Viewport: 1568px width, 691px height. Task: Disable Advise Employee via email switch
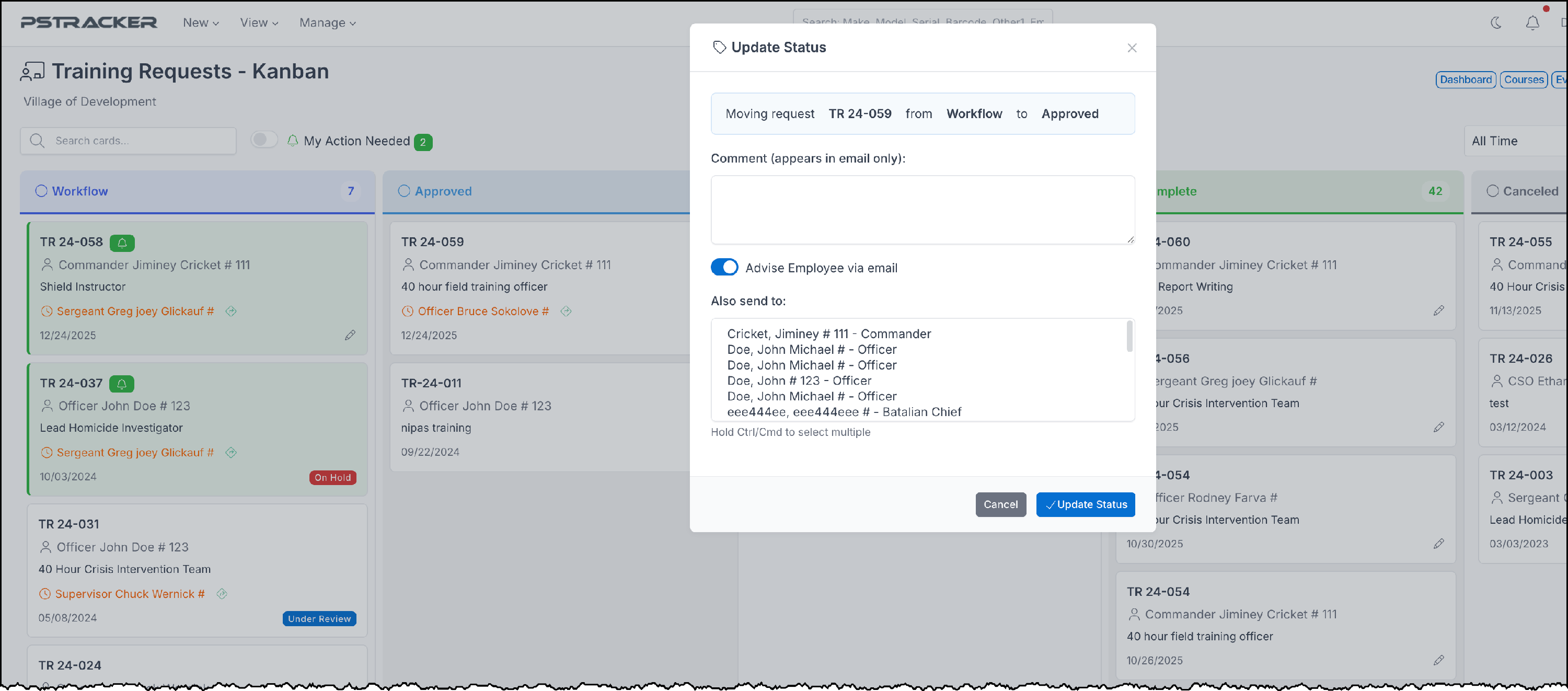[724, 267]
